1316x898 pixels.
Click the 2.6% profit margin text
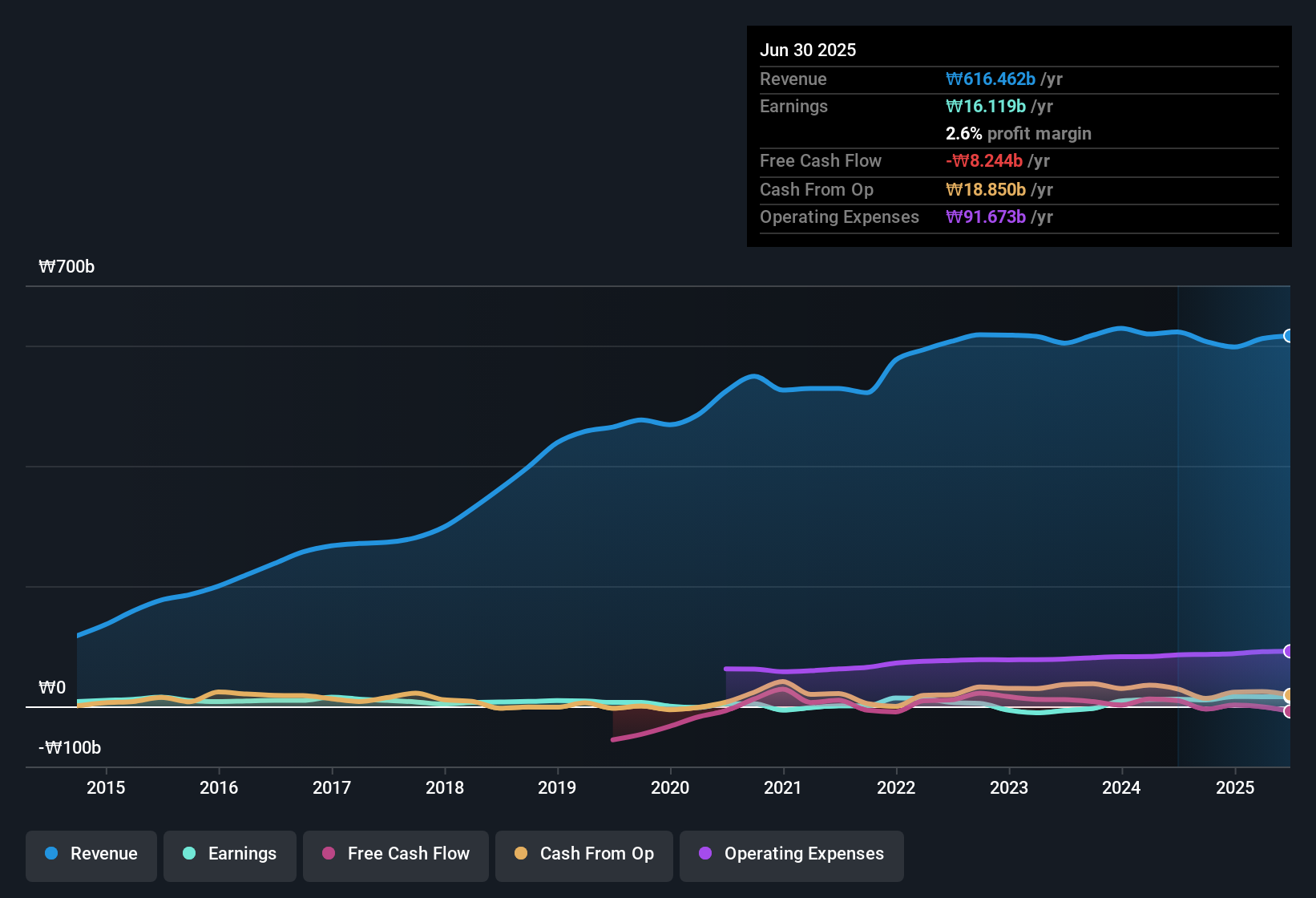(1018, 134)
